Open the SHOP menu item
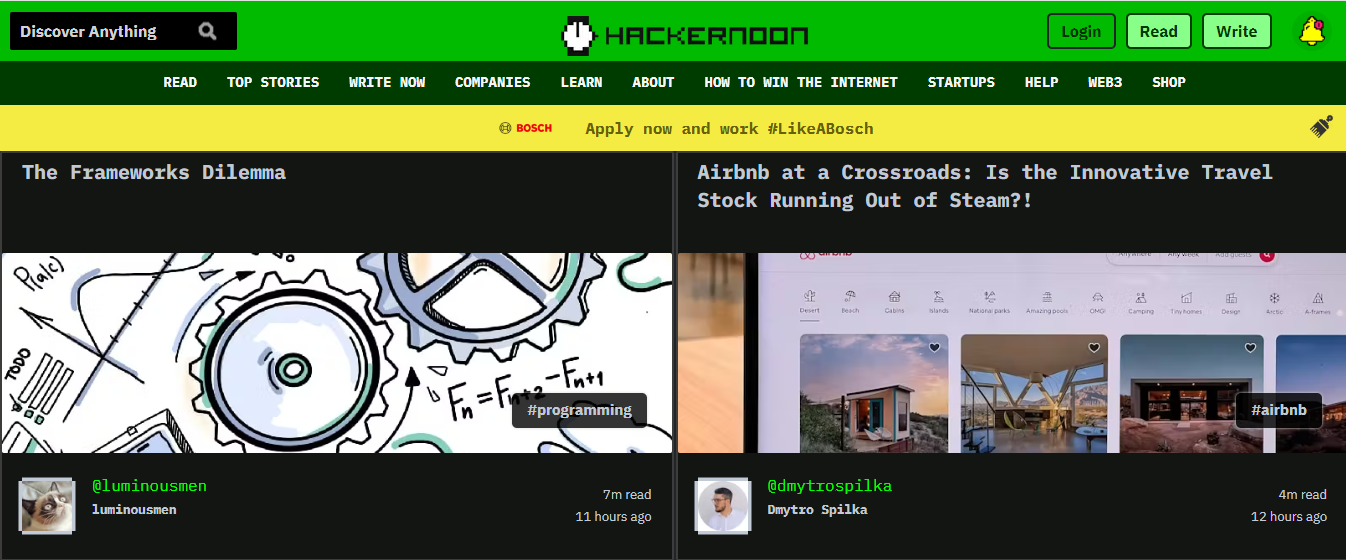The height and width of the screenshot is (560, 1346). [1169, 82]
